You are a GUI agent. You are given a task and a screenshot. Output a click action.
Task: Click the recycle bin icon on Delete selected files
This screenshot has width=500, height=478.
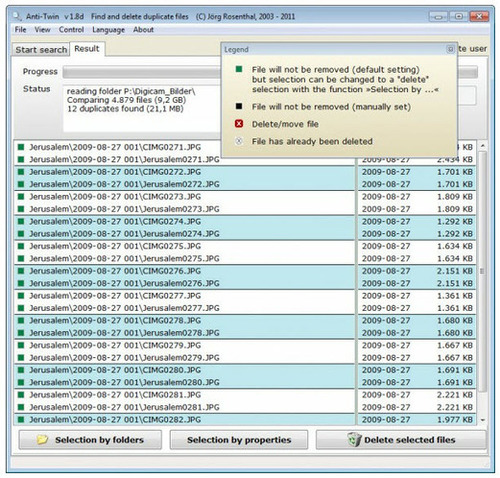tap(354, 439)
